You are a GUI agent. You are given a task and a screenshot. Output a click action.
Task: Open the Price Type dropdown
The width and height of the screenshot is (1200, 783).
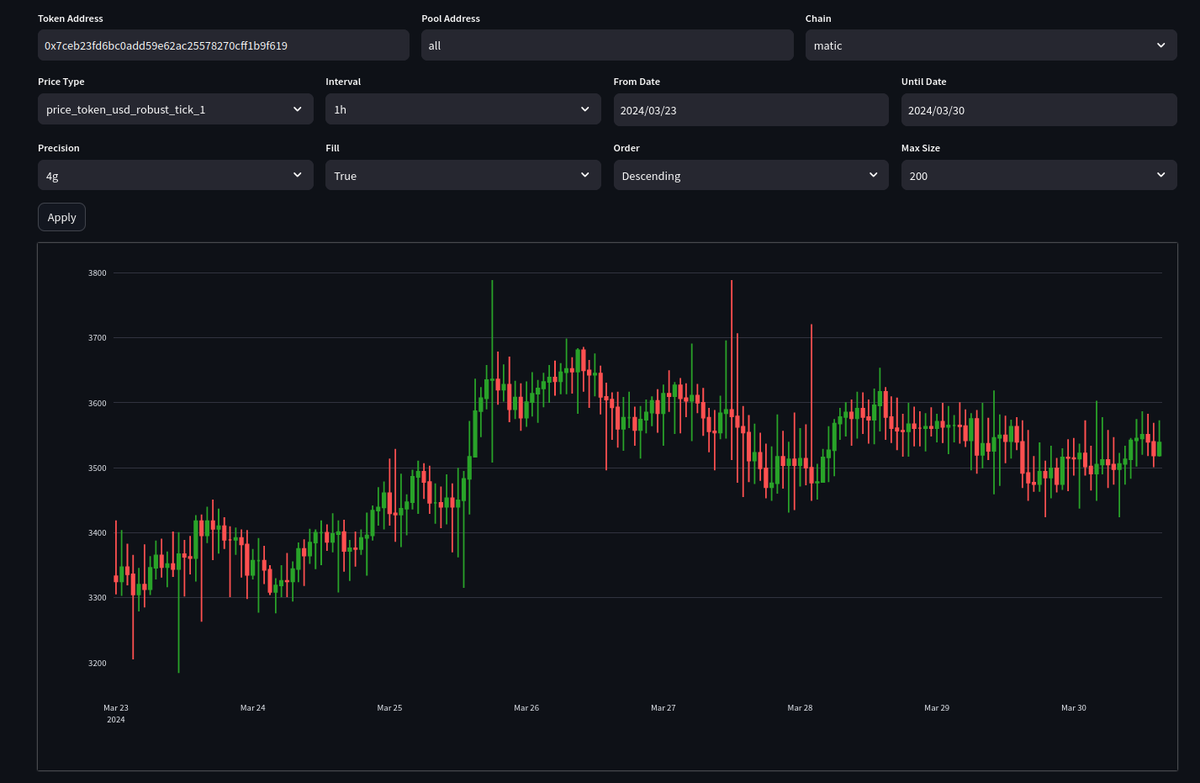tap(175, 109)
